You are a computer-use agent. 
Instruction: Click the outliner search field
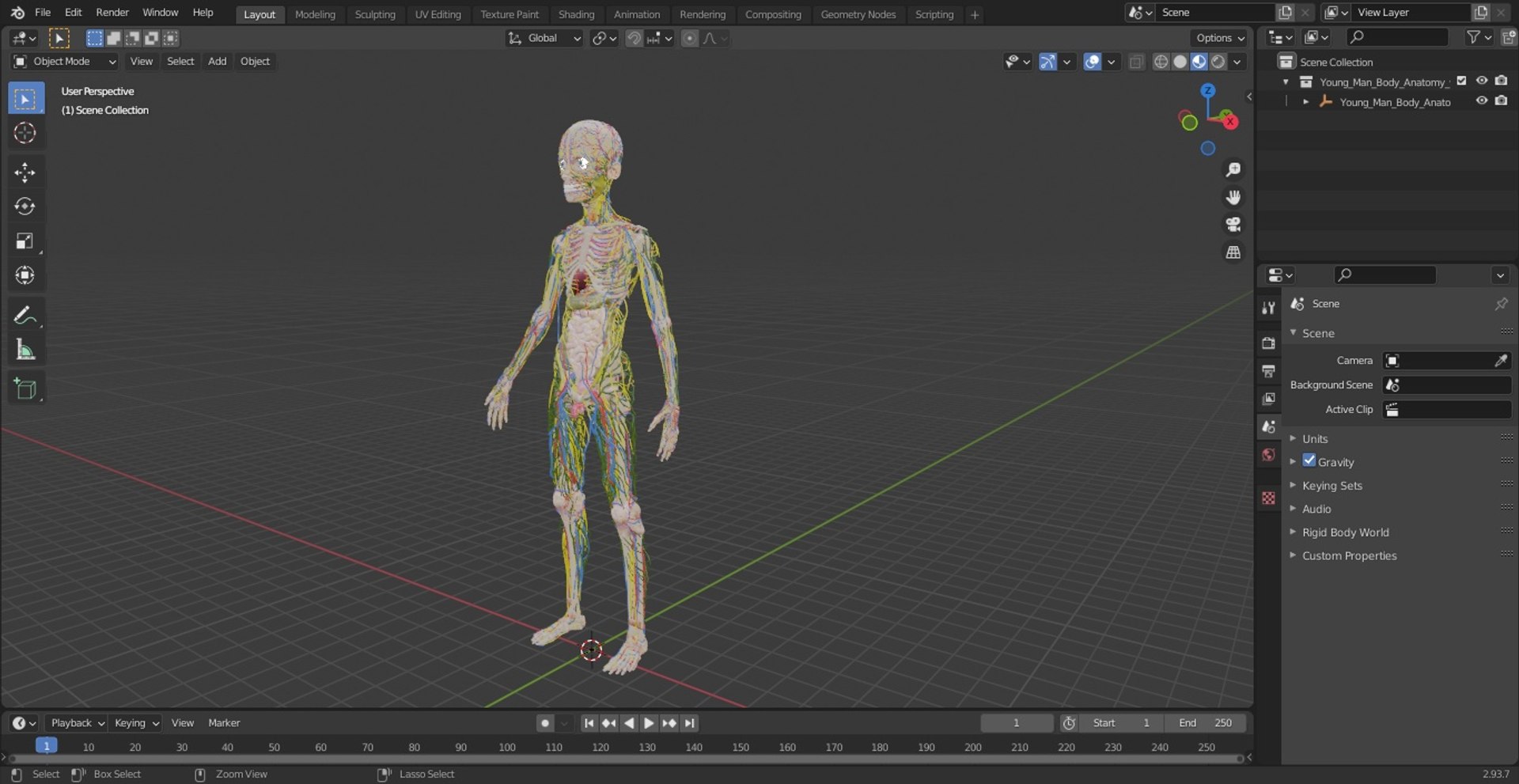(1397, 37)
